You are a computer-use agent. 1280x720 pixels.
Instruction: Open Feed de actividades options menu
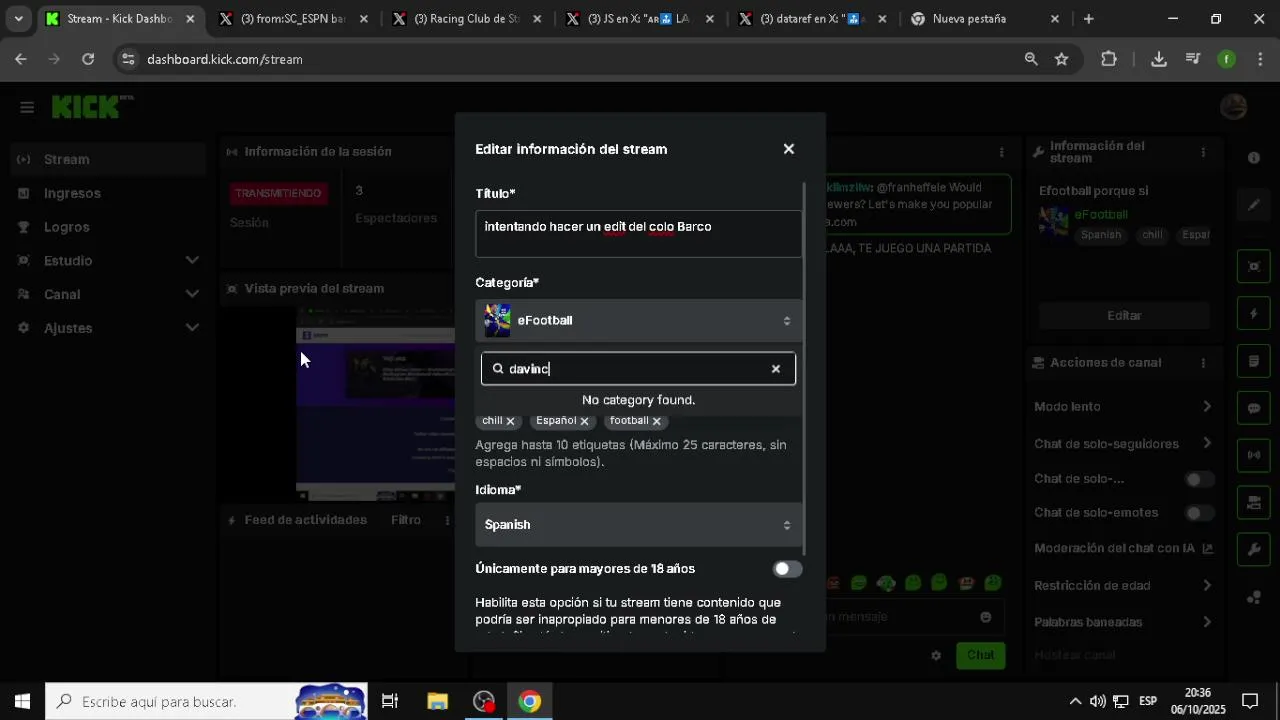(x=447, y=520)
